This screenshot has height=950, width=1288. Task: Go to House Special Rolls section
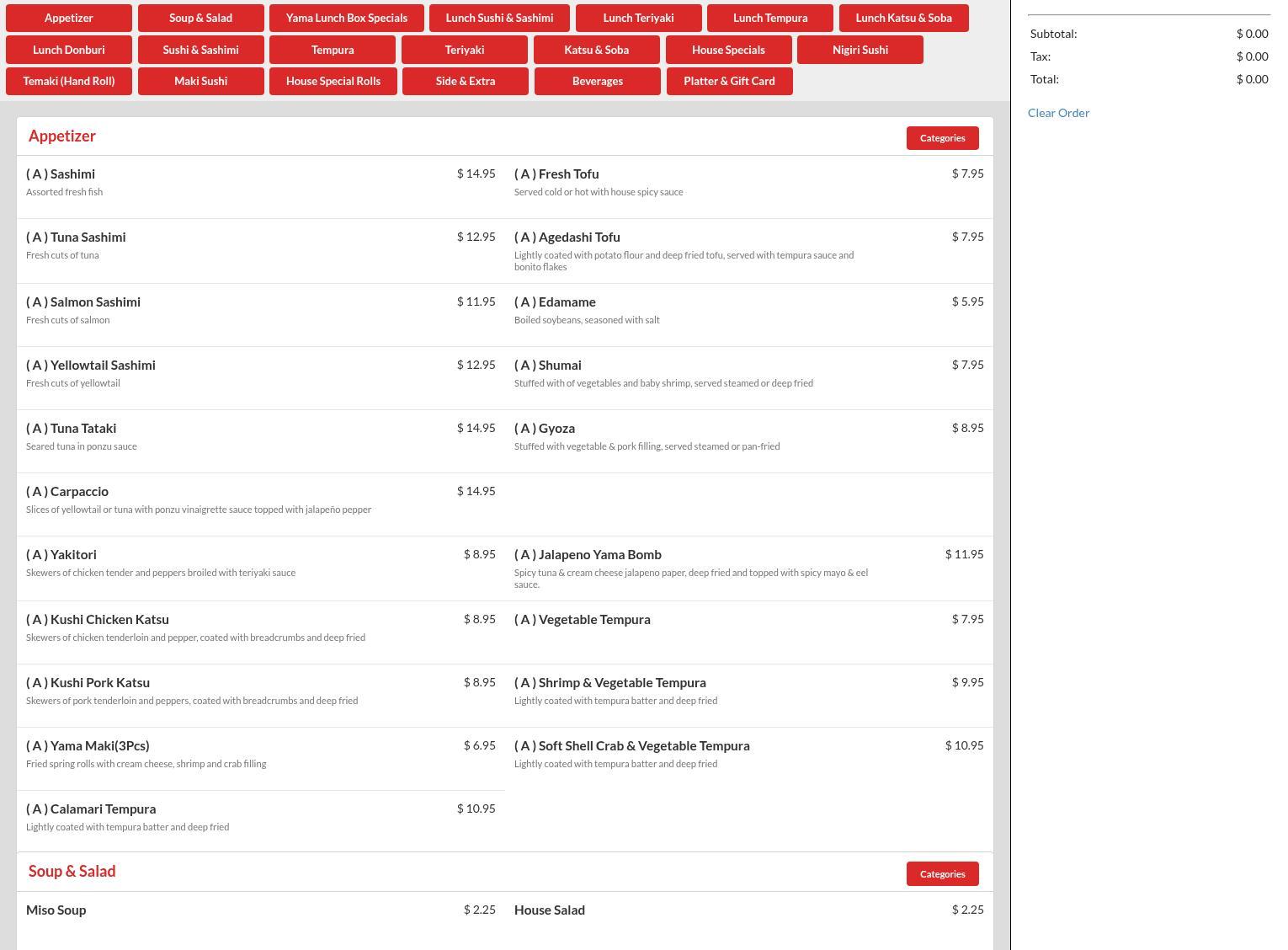pyautogui.click(x=333, y=81)
